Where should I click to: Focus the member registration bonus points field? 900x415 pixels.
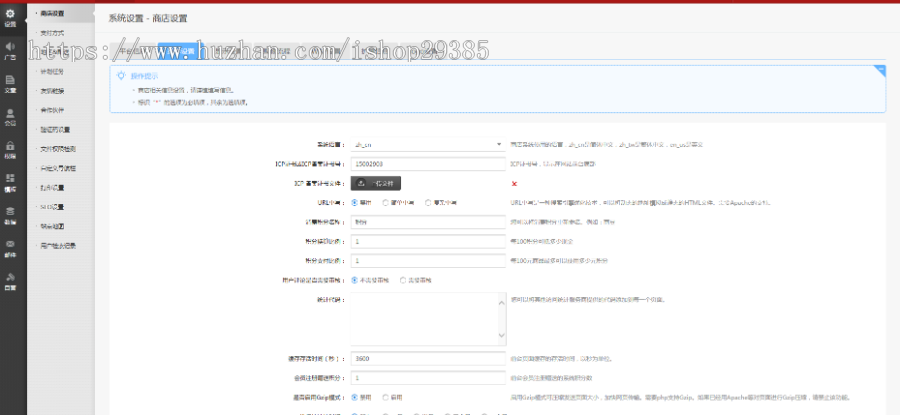428,378
